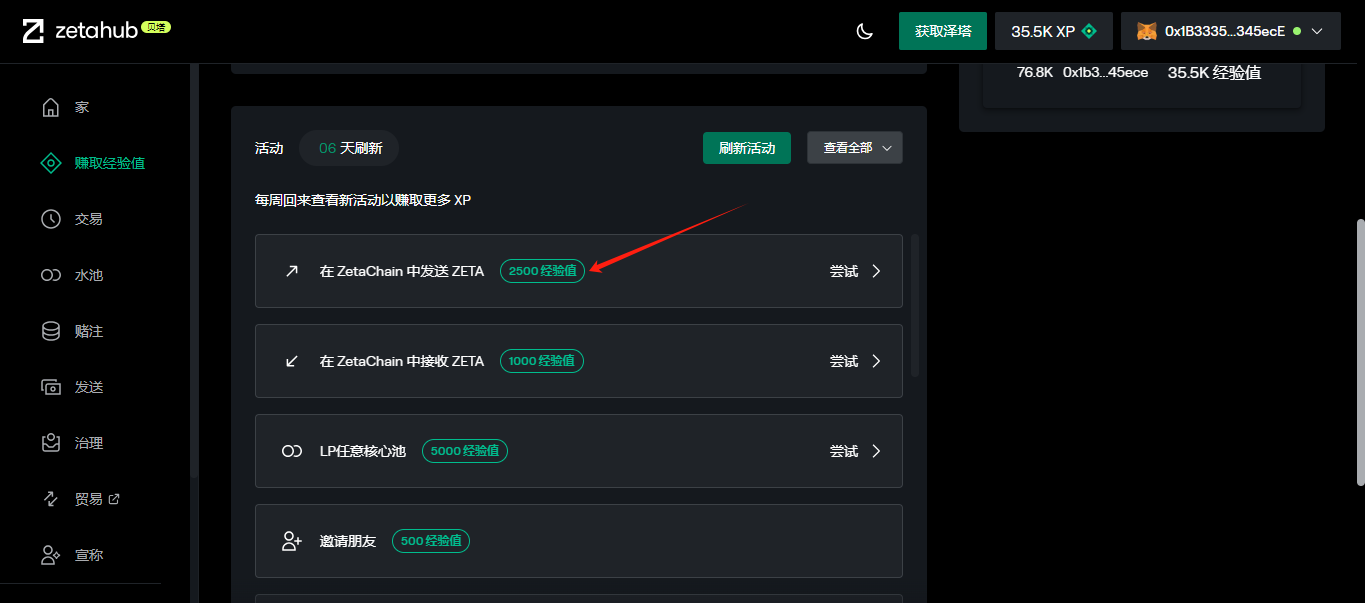Viewport: 1365px width, 603px height.
Task: Click the 获取泽塔 button
Action: [943, 31]
